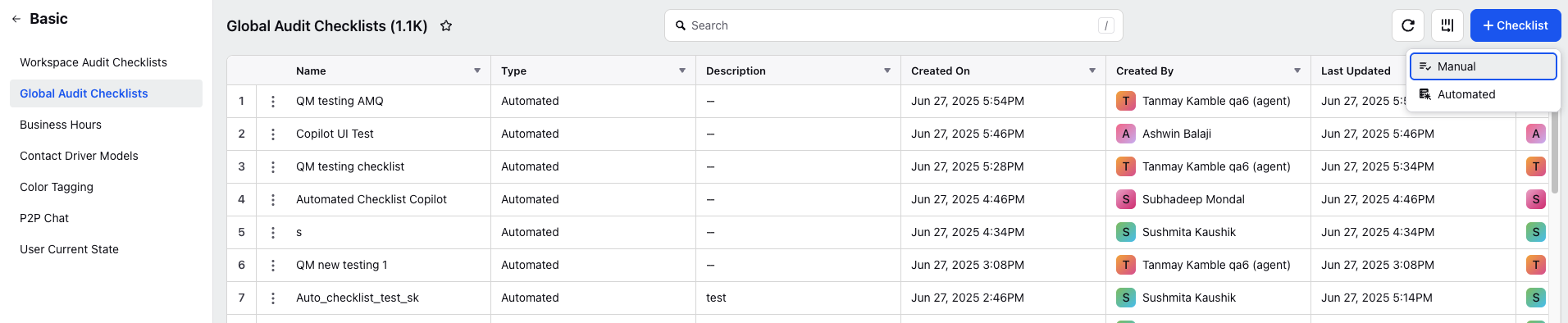Click into the Search field

[x=893, y=25]
